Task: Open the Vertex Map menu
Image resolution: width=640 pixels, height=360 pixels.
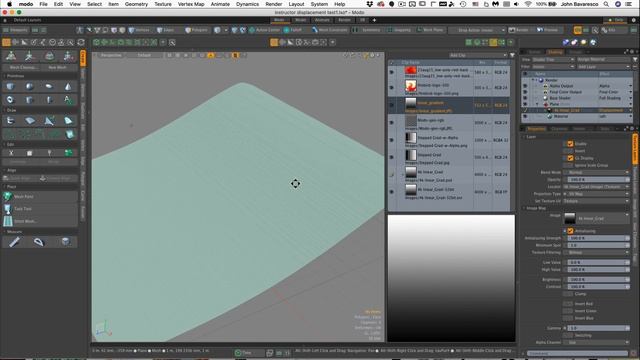Action: 191,4
